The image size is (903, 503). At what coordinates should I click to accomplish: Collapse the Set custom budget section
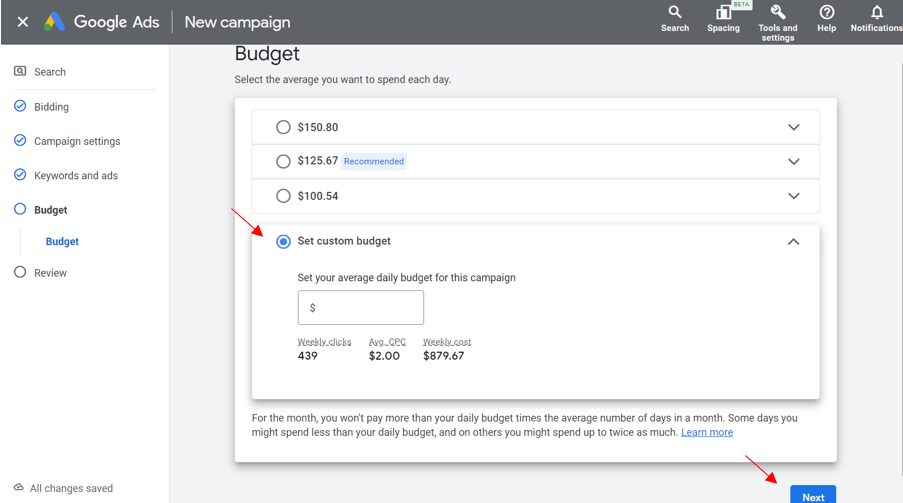pos(793,241)
